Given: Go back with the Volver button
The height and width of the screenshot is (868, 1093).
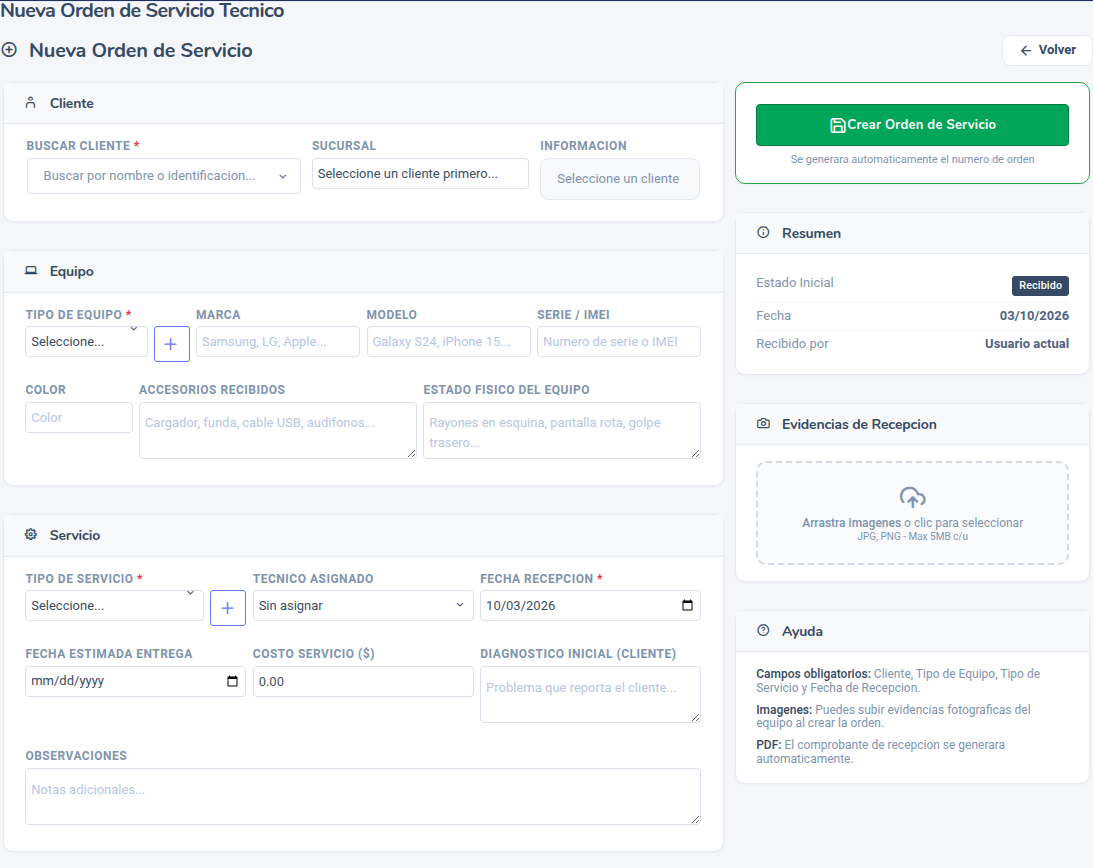Looking at the screenshot, I should pos(1047,50).
